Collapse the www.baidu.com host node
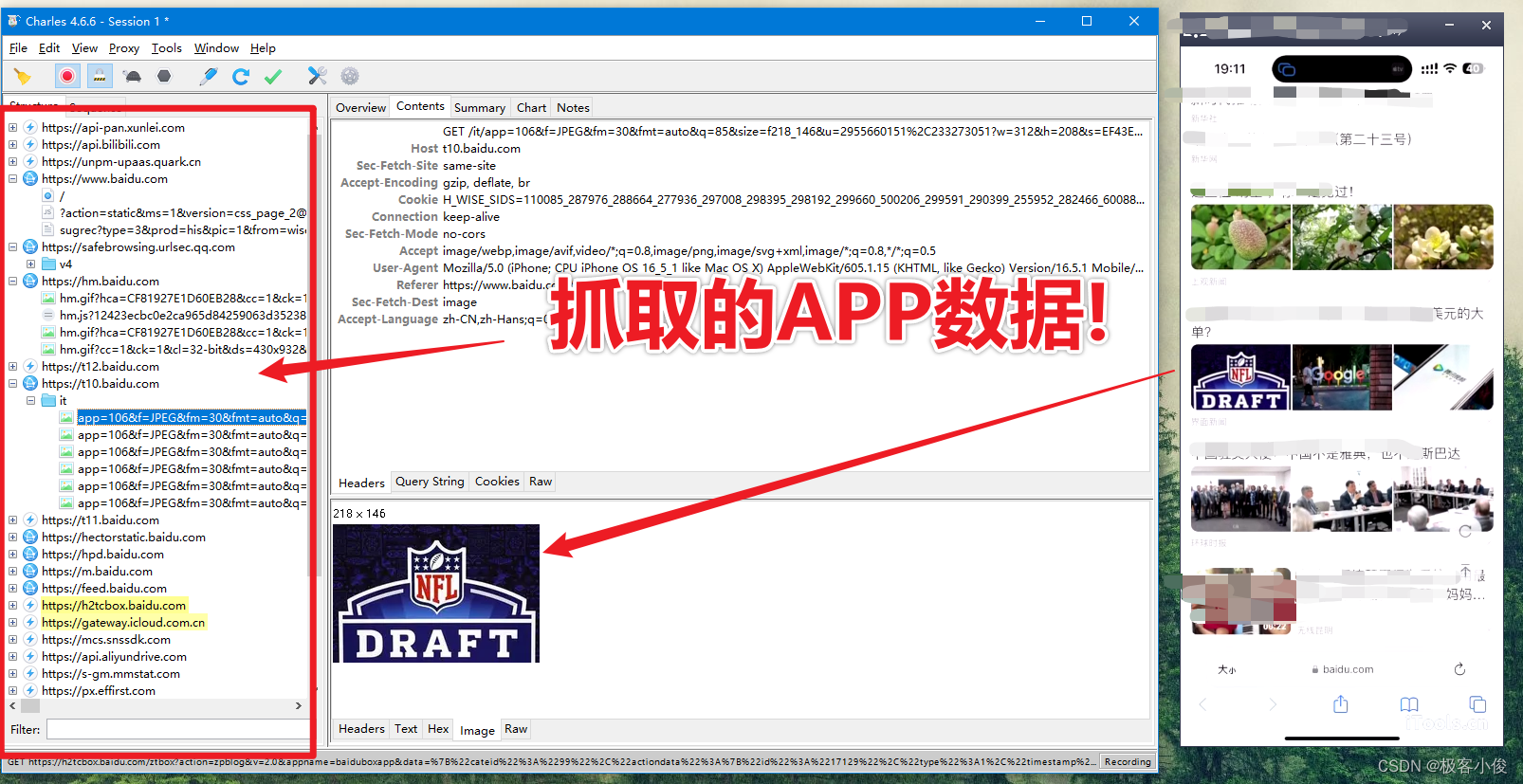Viewport: 1523px width, 784px height. click(12, 178)
